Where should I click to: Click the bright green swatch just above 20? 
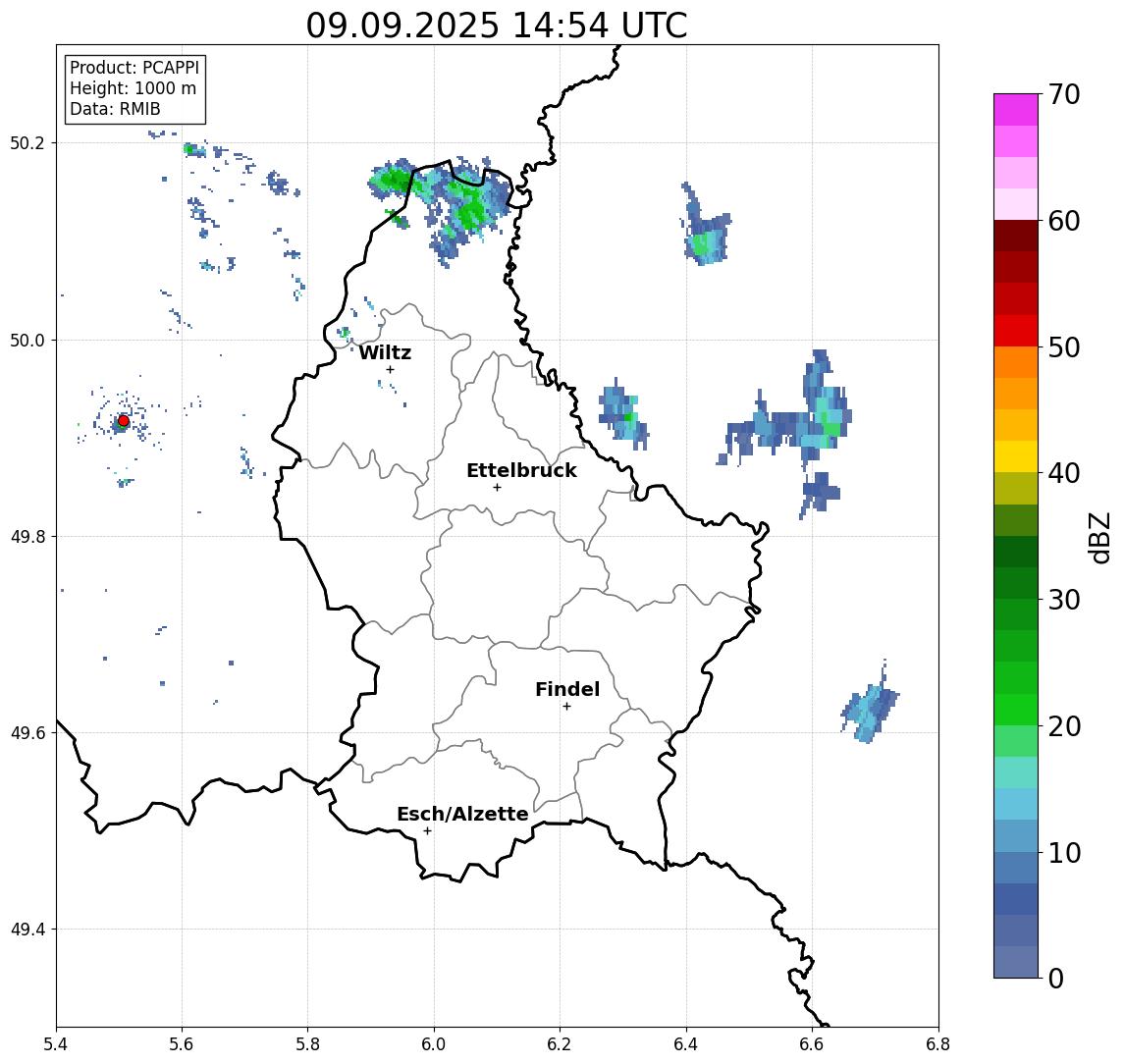click(x=1016, y=710)
